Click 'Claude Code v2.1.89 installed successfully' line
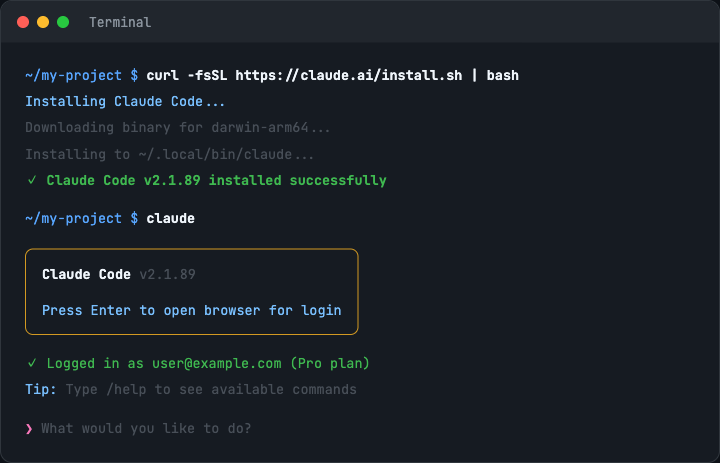Viewport: 720px width, 463px height. [216, 180]
